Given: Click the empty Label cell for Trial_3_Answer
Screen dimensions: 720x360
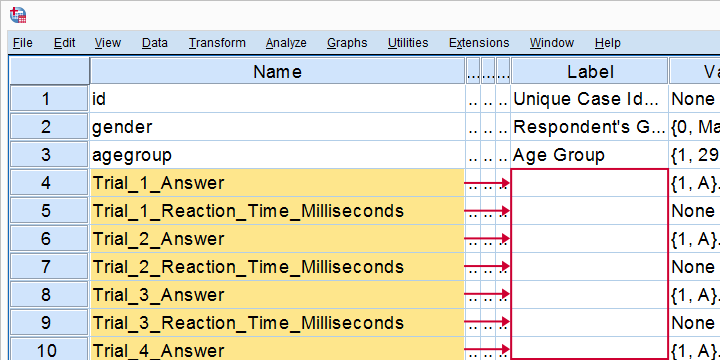Looking at the screenshot, I should click(x=590, y=295).
